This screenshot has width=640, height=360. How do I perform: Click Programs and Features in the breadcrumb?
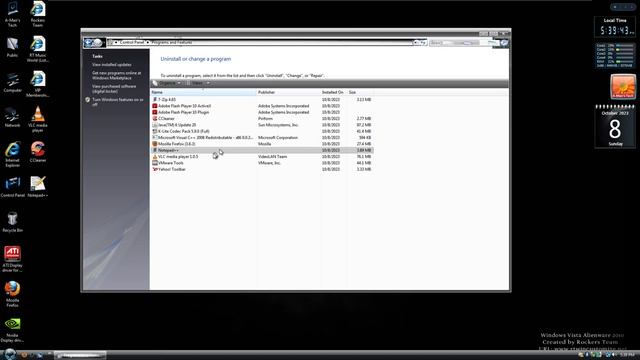(x=171, y=42)
